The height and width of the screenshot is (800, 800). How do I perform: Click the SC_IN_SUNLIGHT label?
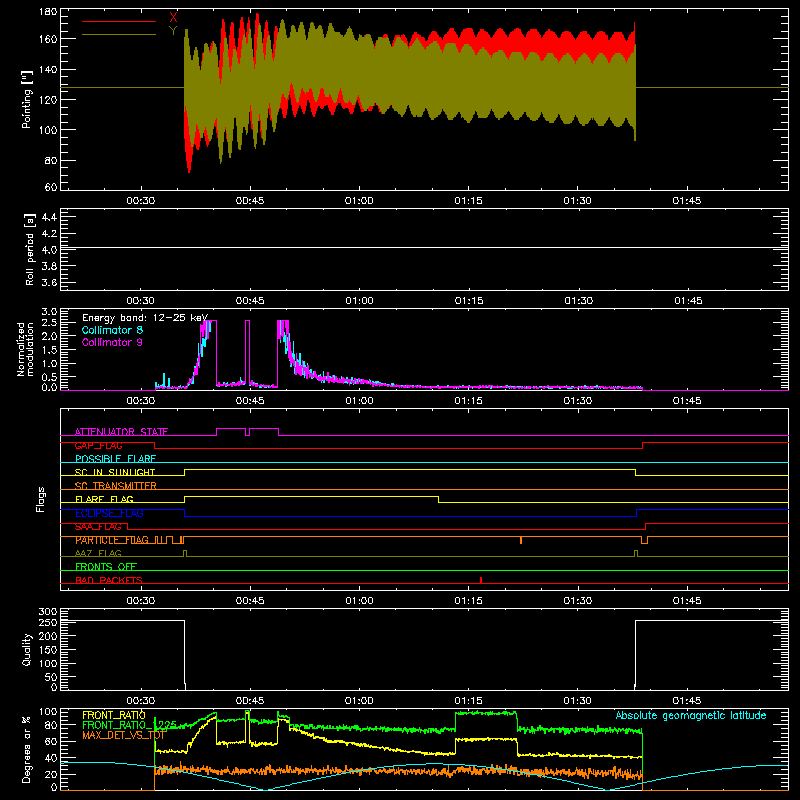(115, 472)
